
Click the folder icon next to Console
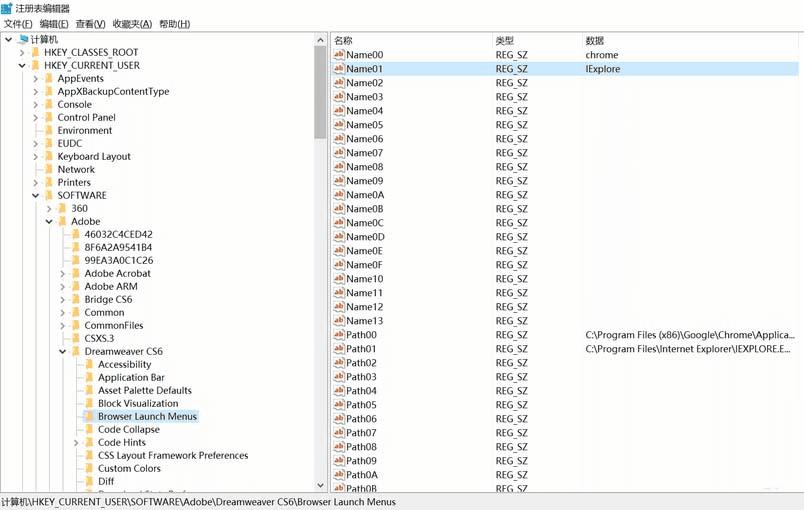(49, 104)
